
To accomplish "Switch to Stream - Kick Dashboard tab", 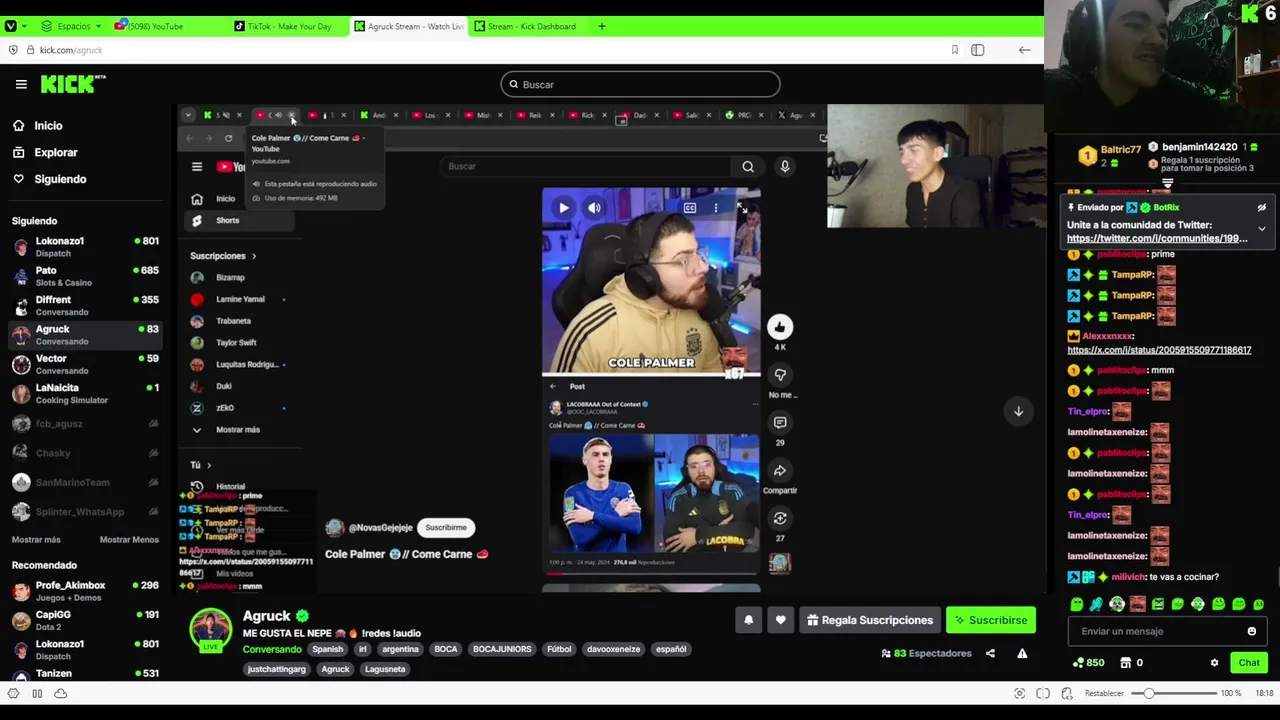I will [x=531, y=26].
